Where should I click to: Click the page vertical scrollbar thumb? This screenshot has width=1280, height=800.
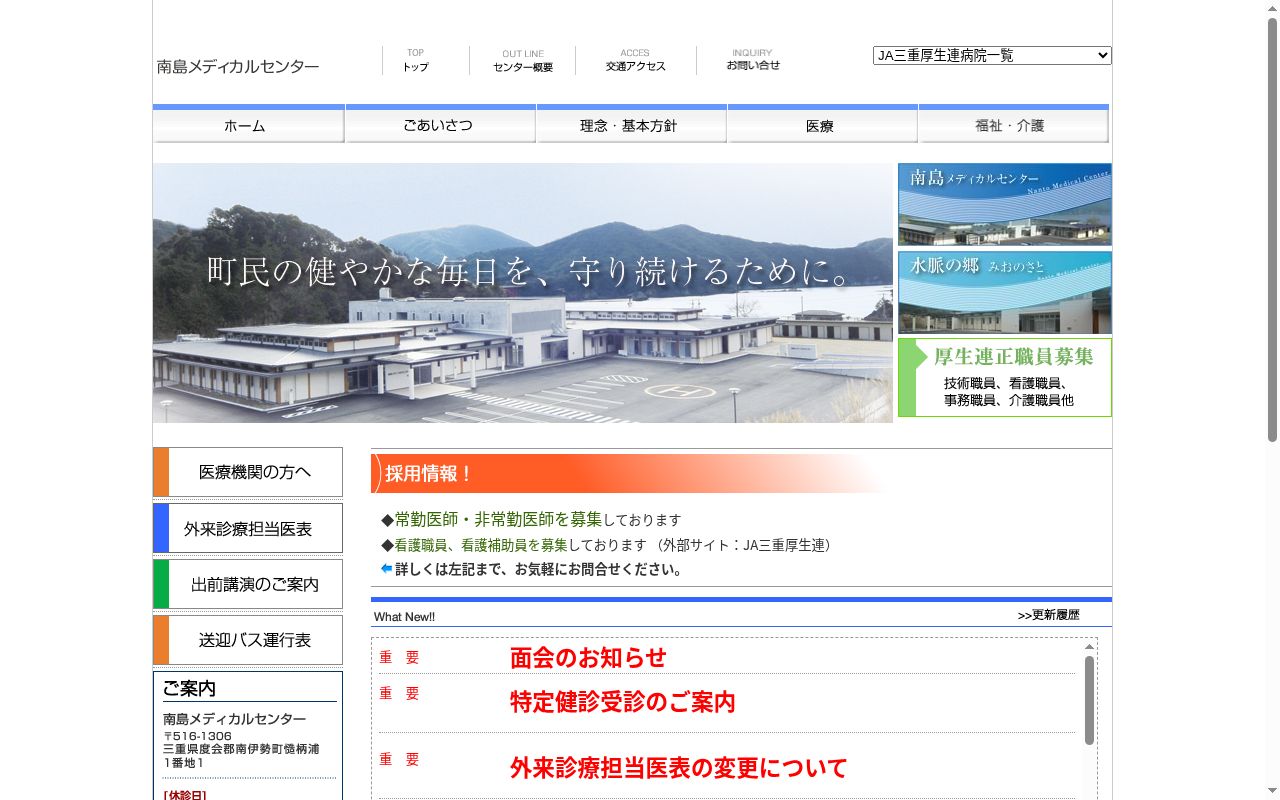[x=1272, y=229]
